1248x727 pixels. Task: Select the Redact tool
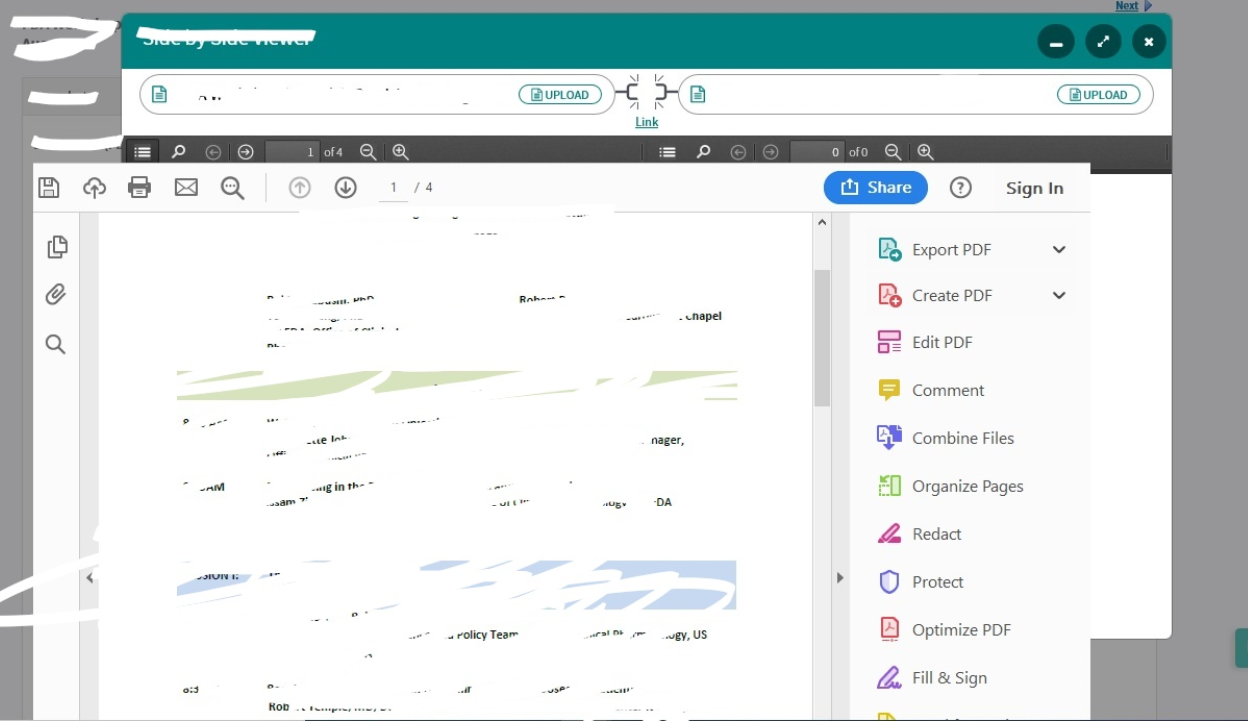(x=936, y=533)
